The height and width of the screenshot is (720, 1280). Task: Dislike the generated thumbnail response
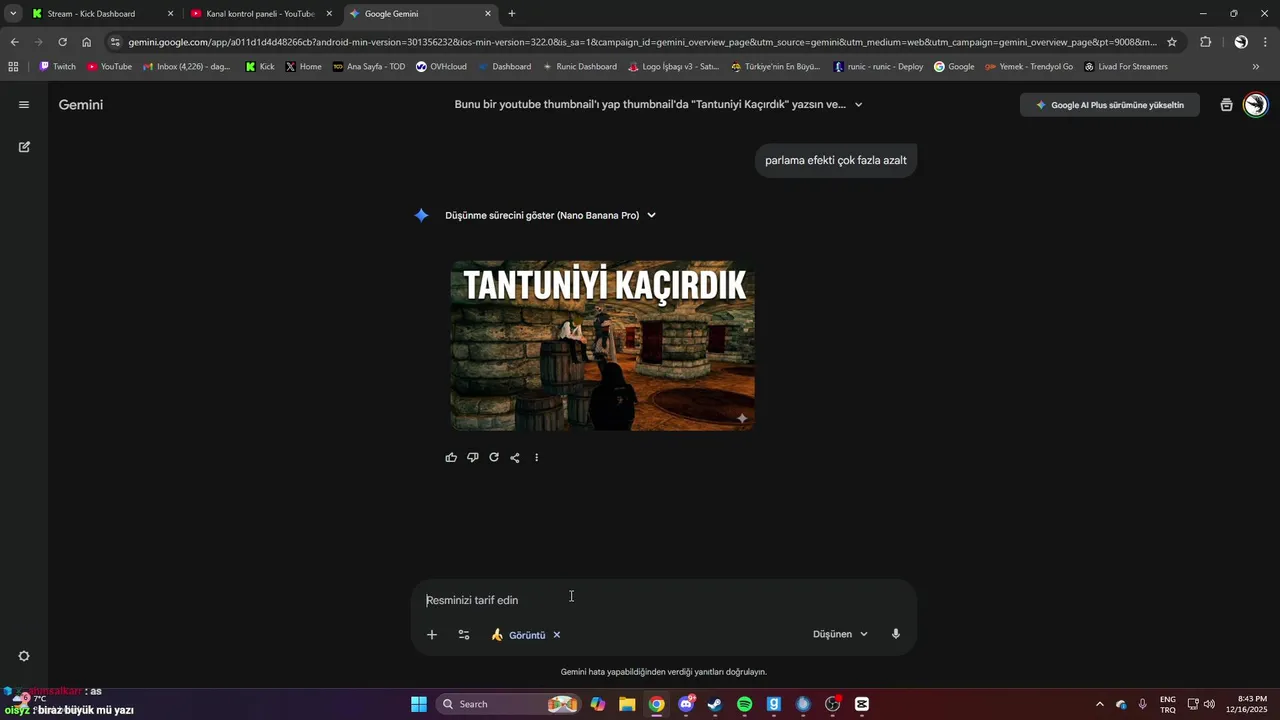tap(472, 458)
